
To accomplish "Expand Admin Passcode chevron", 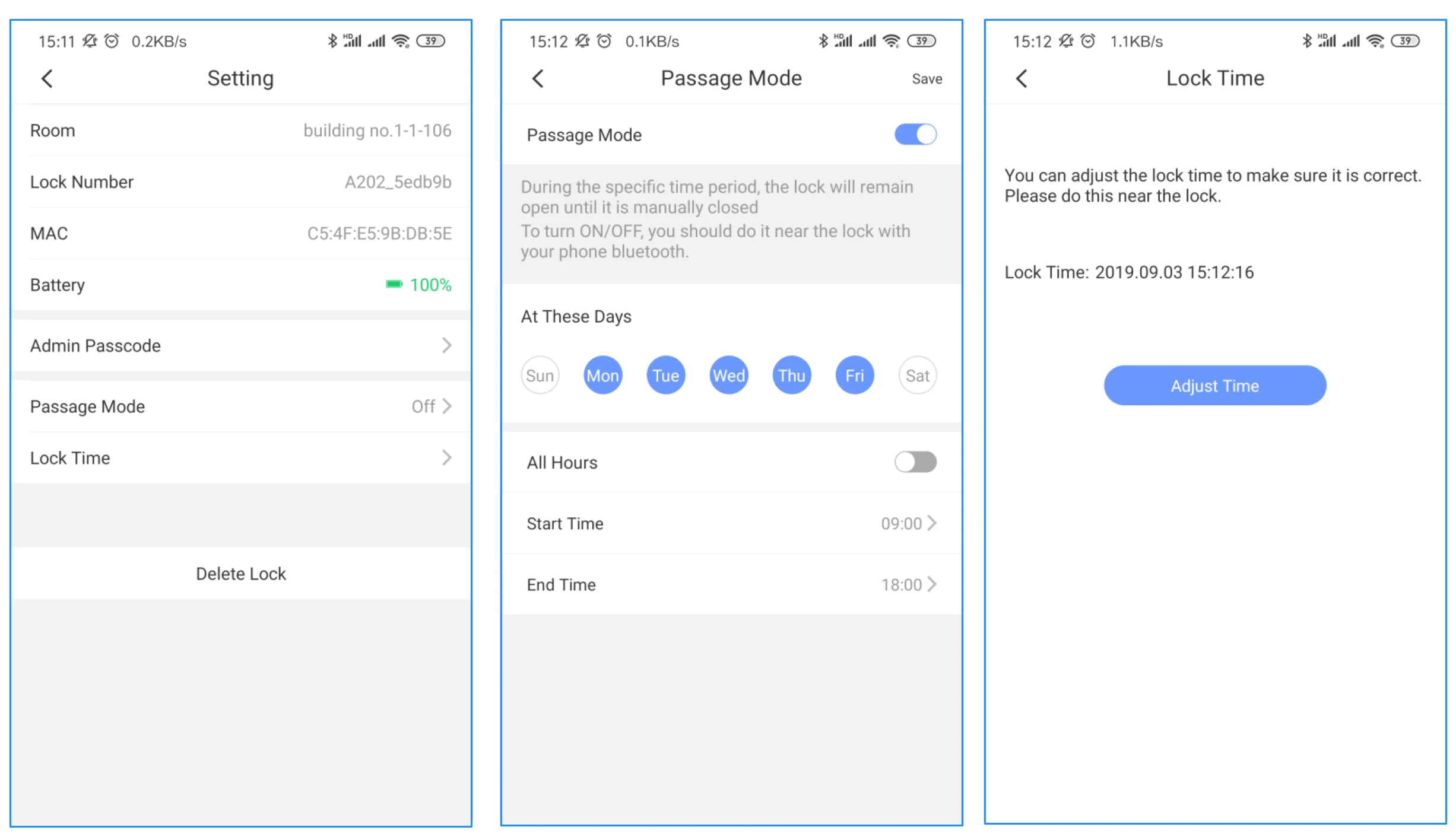I will click(446, 345).
